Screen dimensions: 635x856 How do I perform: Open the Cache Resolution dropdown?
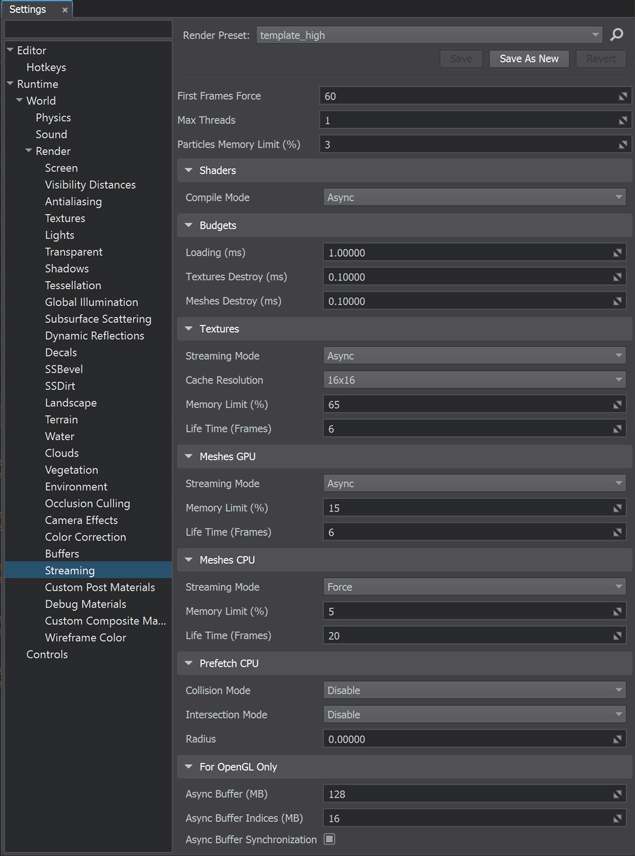pyautogui.click(x=475, y=380)
